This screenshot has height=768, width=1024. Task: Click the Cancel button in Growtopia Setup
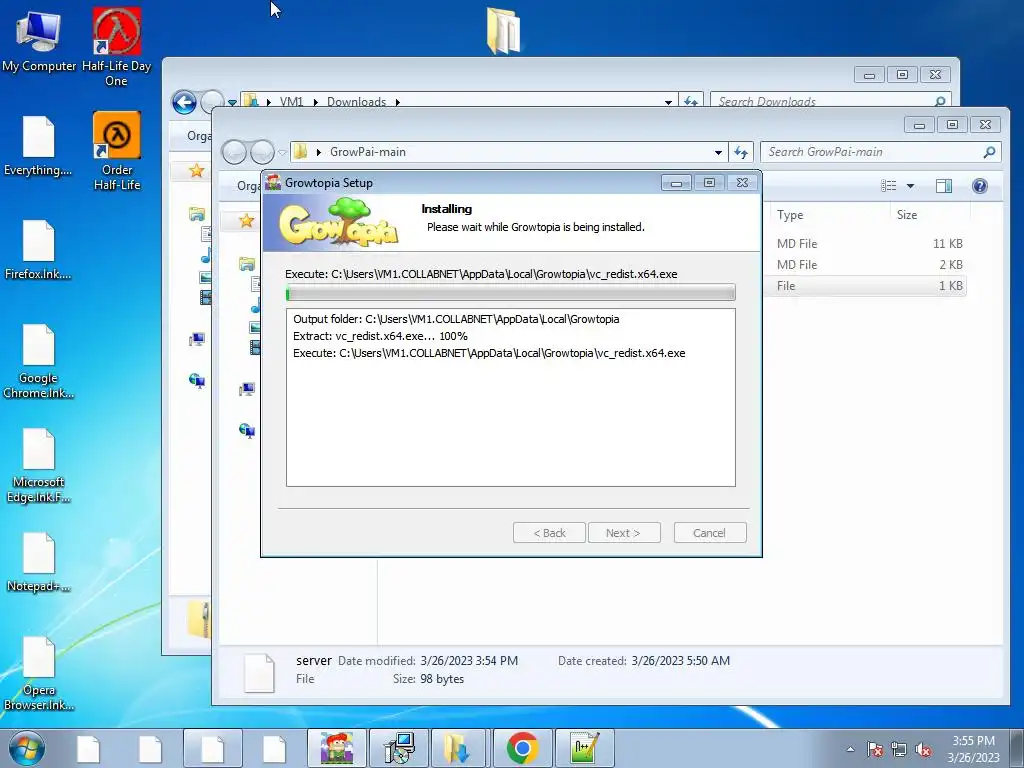709,533
